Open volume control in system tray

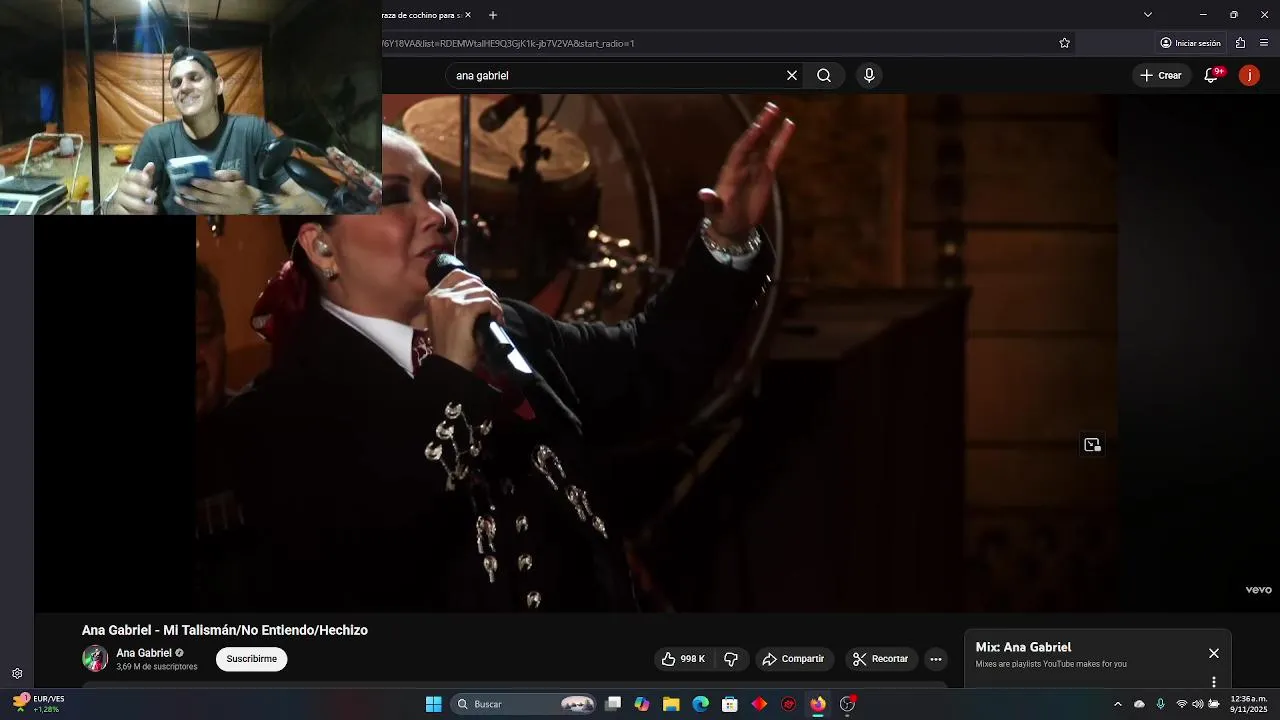click(x=1197, y=704)
